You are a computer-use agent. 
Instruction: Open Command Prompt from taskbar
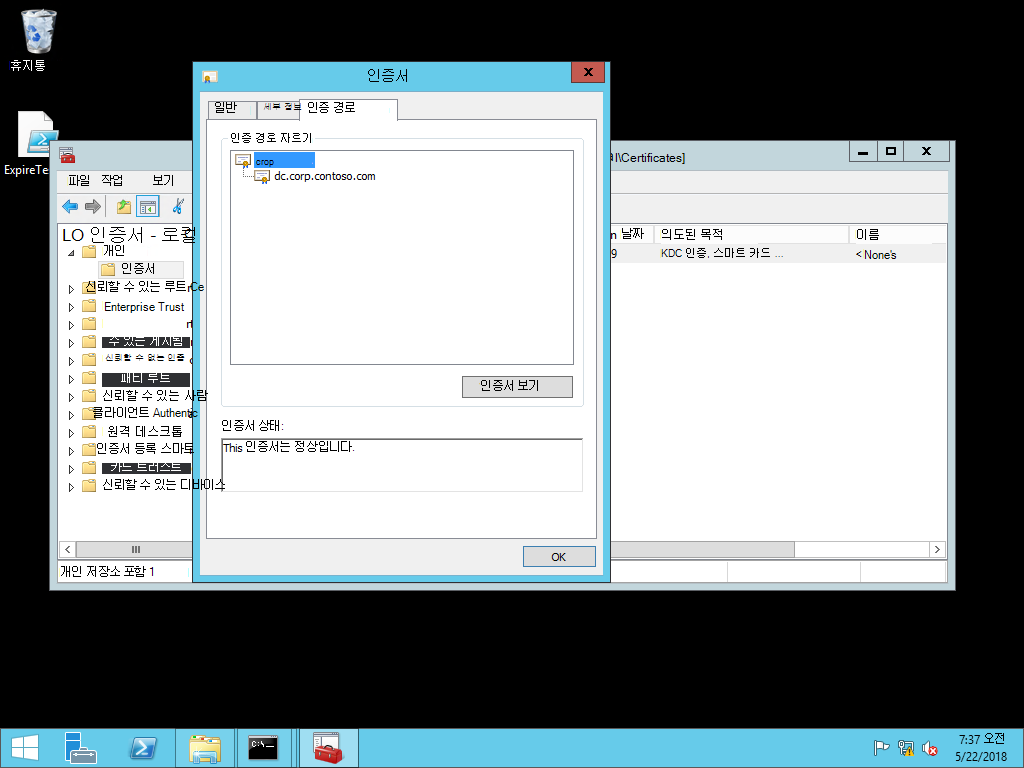[x=263, y=748]
